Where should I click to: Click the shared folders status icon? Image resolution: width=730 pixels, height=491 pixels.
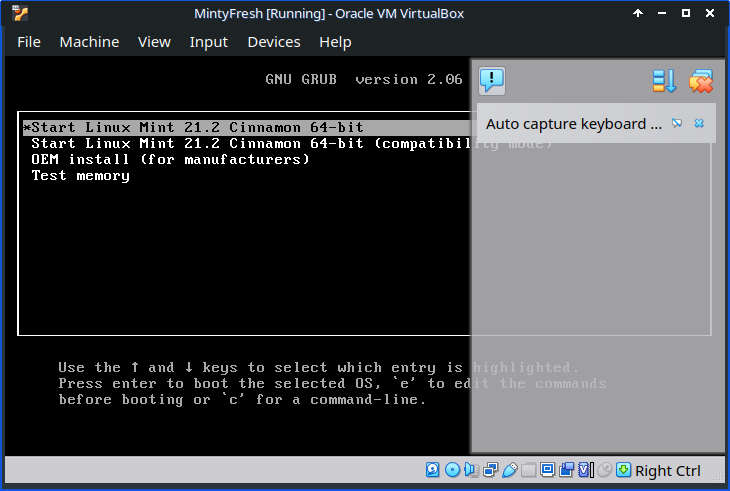pyautogui.click(x=528, y=470)
